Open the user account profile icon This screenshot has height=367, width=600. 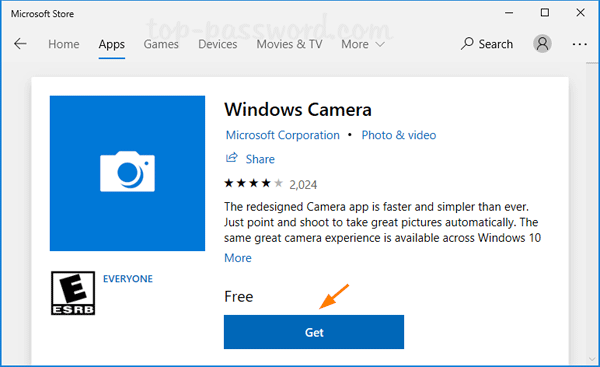[x=542, y=44]
